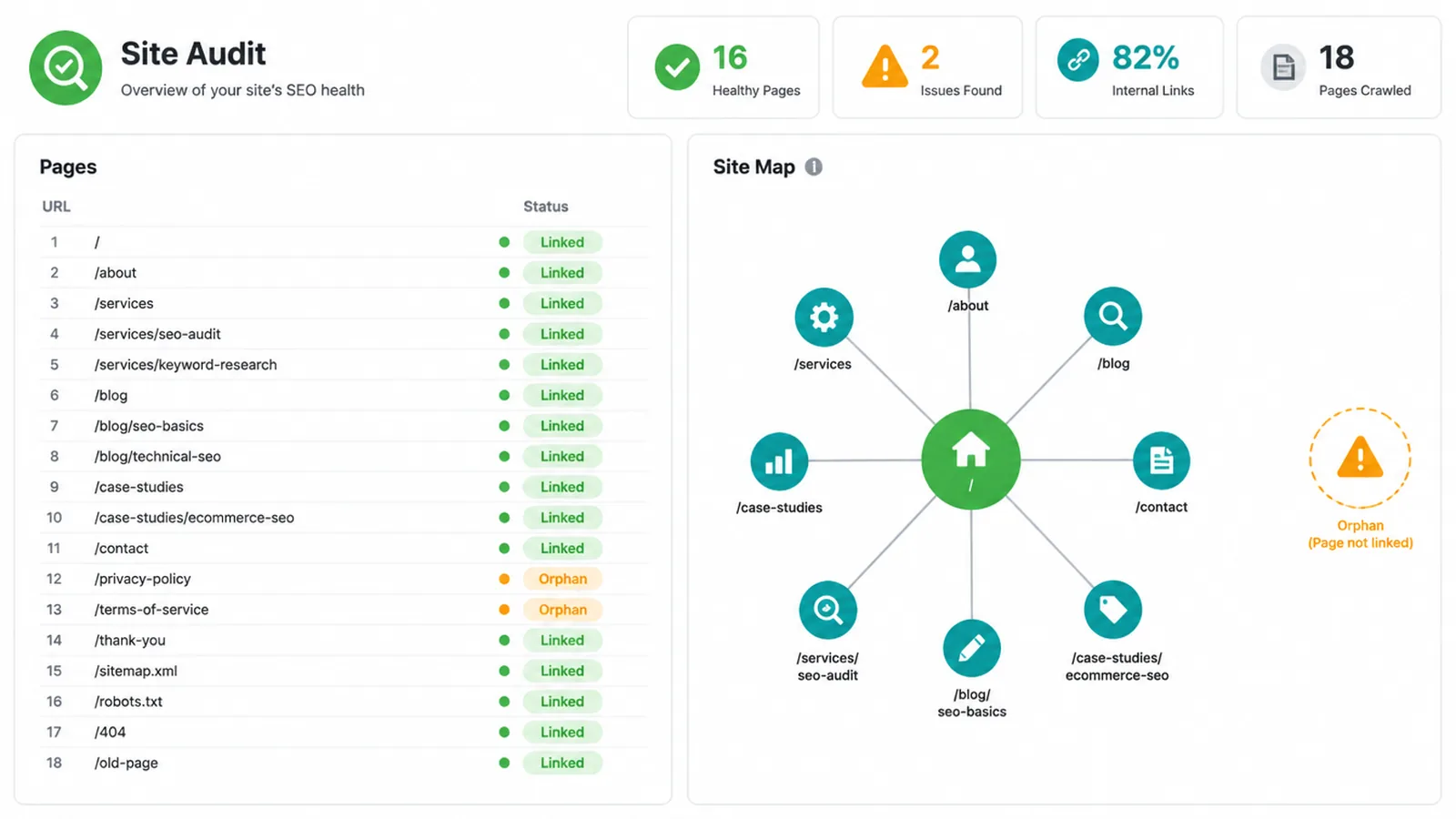Open the /services/keyword-research page row

(343, 365)
